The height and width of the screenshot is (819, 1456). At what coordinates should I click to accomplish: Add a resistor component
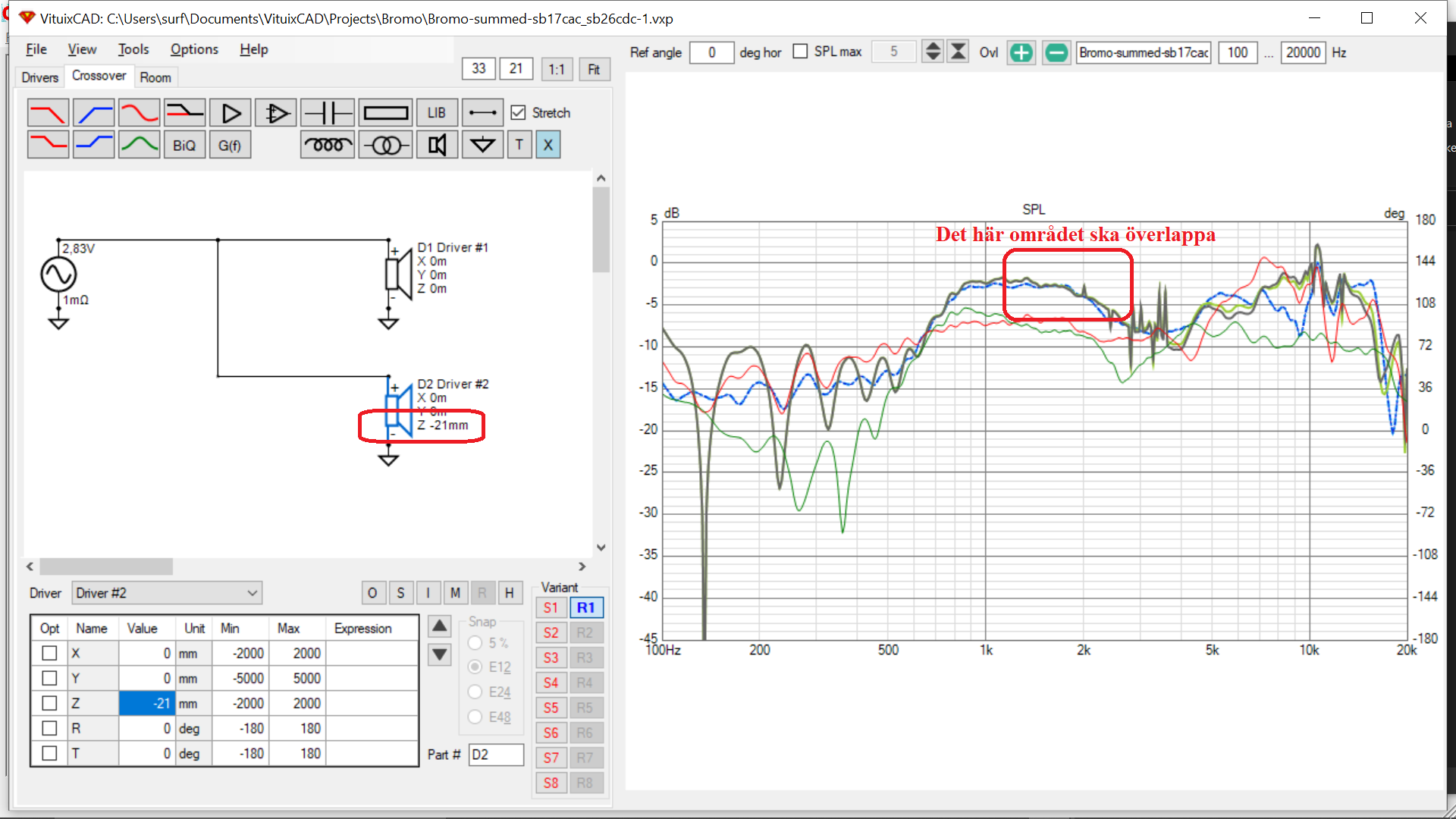tap(386, 113)
